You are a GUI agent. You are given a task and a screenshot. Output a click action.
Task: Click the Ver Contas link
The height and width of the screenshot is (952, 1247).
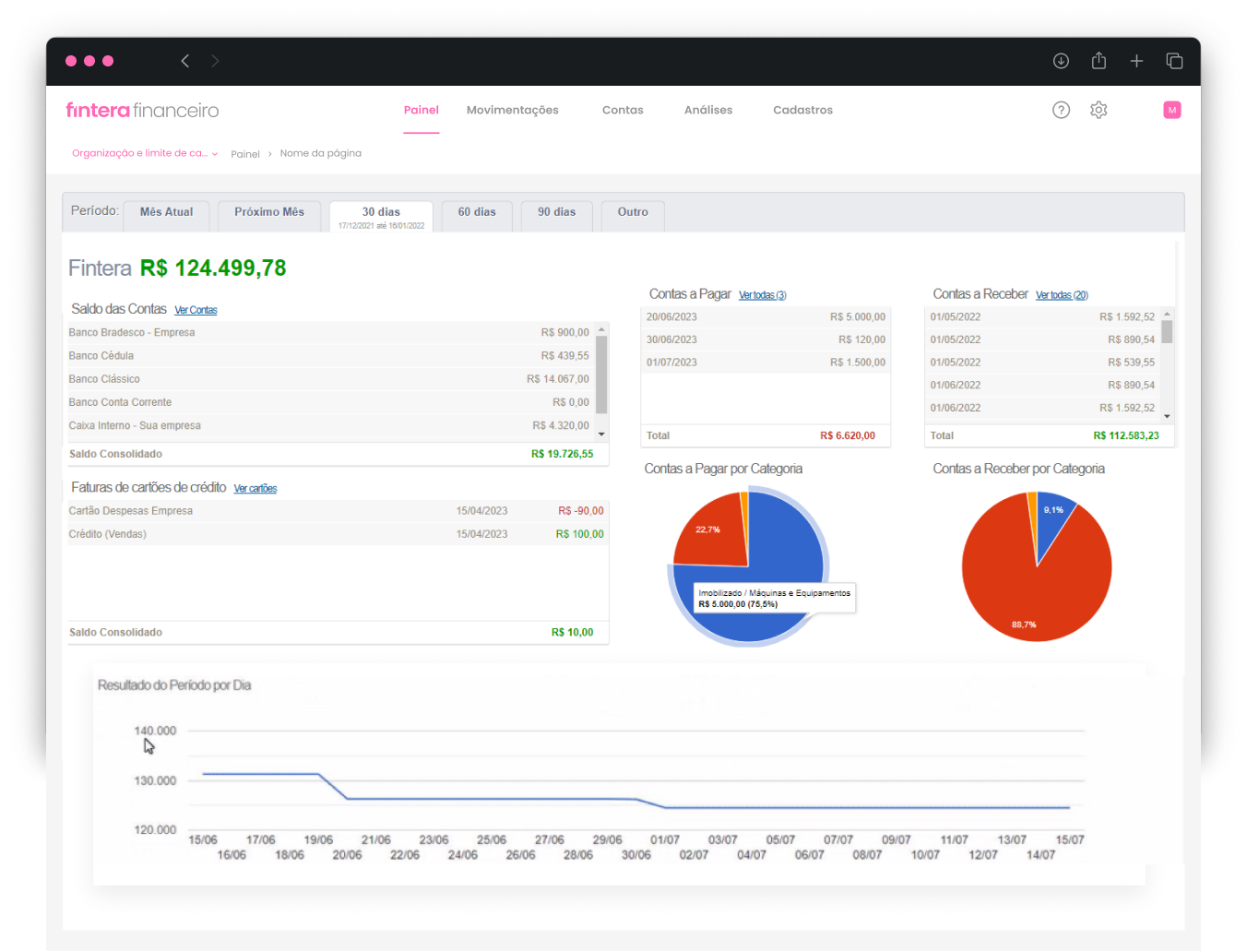click(196, 310)
